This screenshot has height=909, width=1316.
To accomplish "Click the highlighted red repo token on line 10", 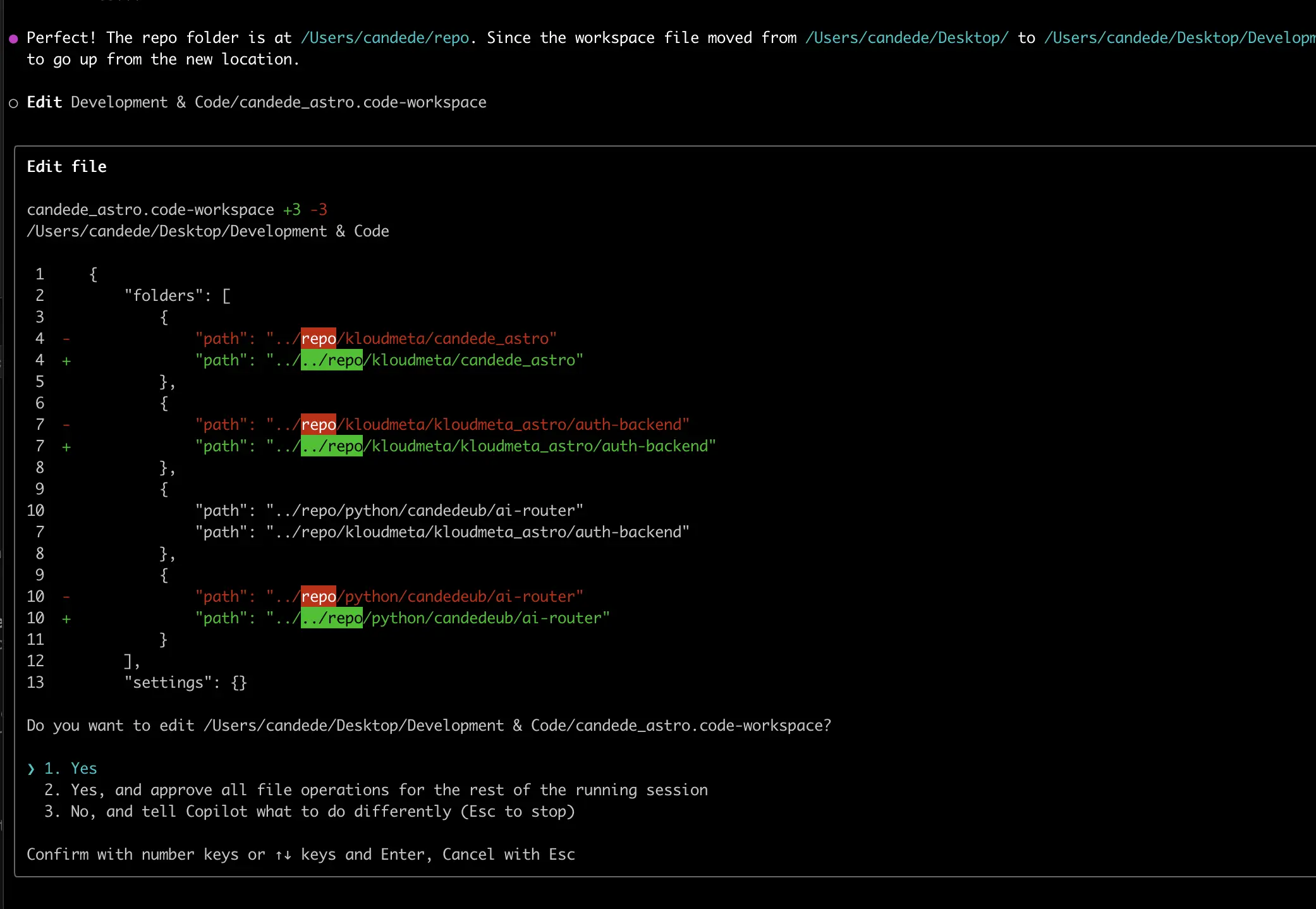I will 319,596.
